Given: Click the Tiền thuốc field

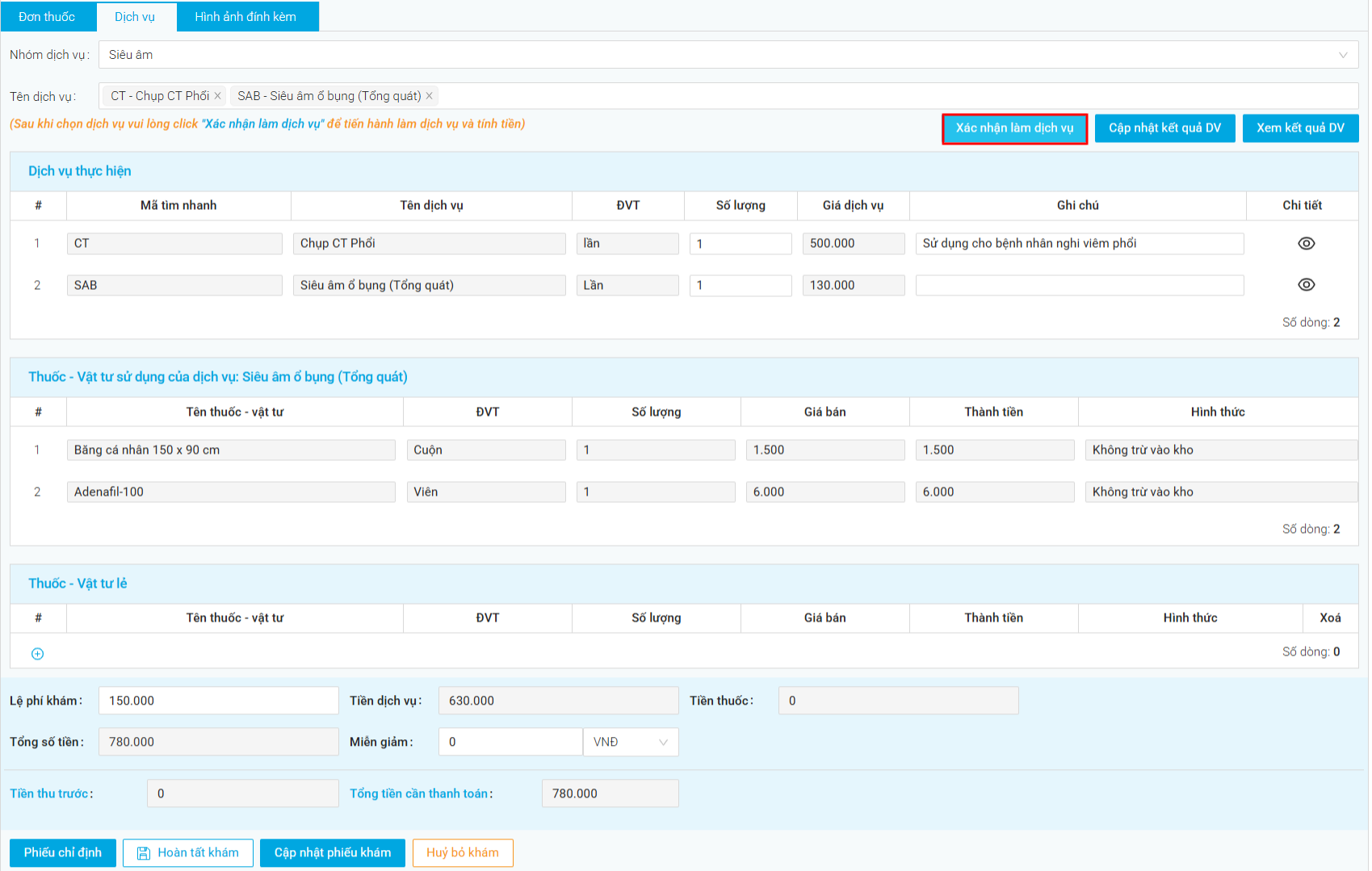Looking at the screenshot, I should point(899,701).
